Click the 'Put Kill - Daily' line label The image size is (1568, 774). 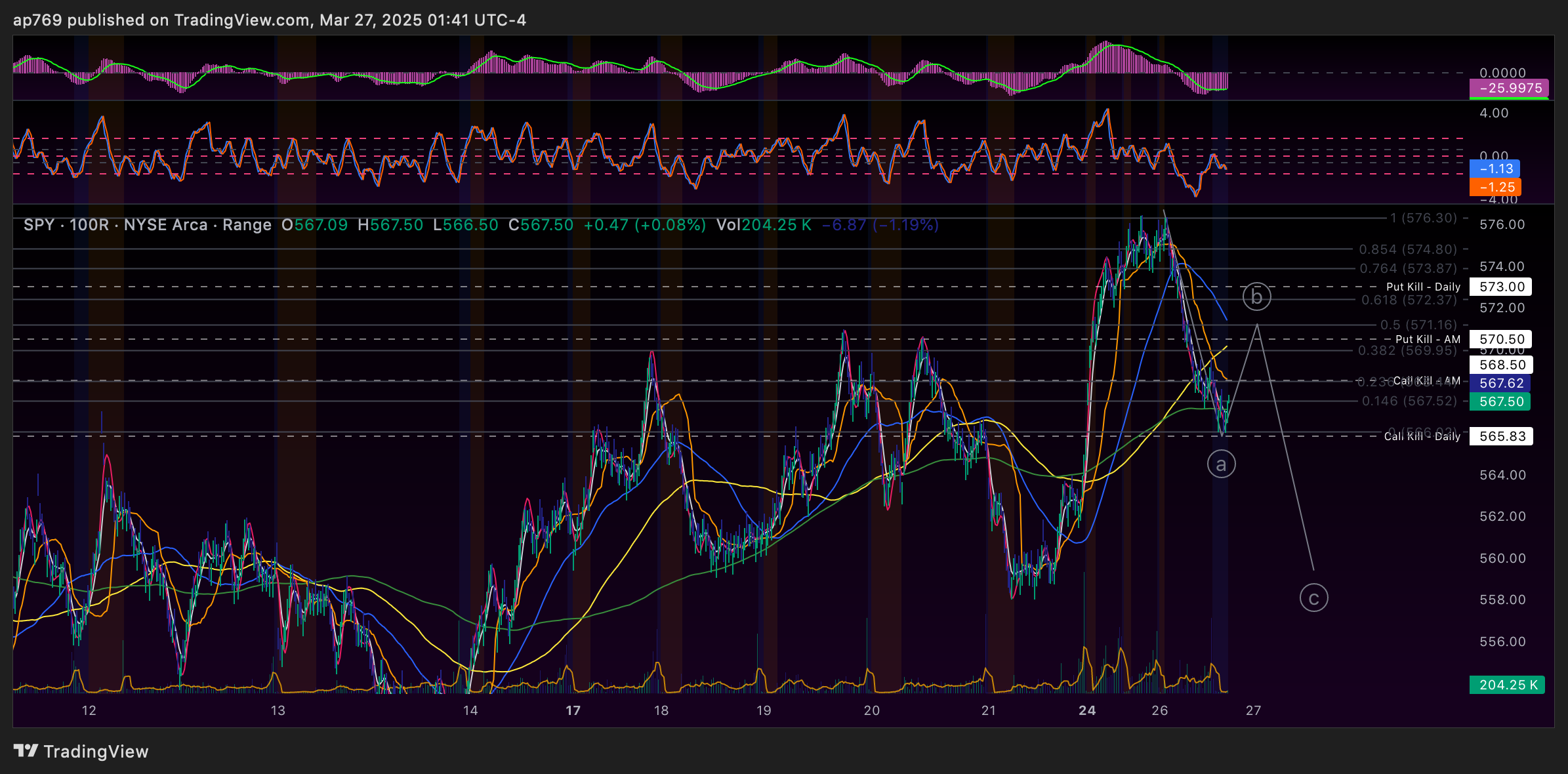(x=1423, y=287)
